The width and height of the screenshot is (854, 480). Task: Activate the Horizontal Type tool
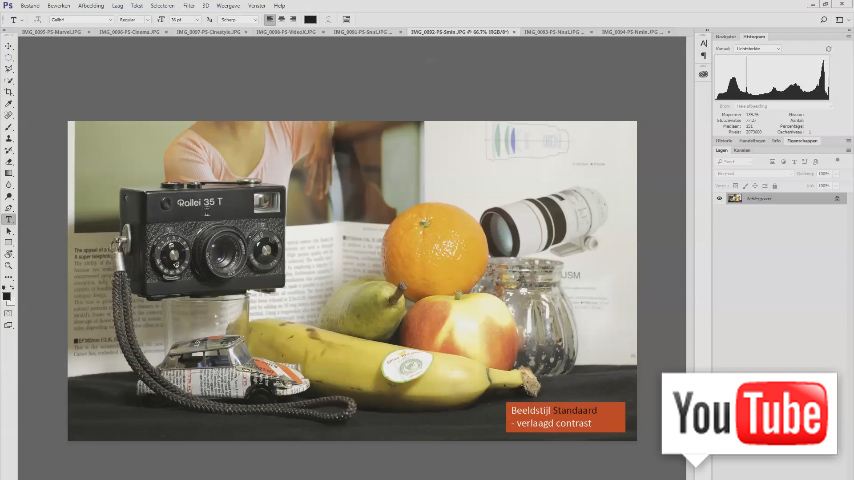[x=9, y=219]
